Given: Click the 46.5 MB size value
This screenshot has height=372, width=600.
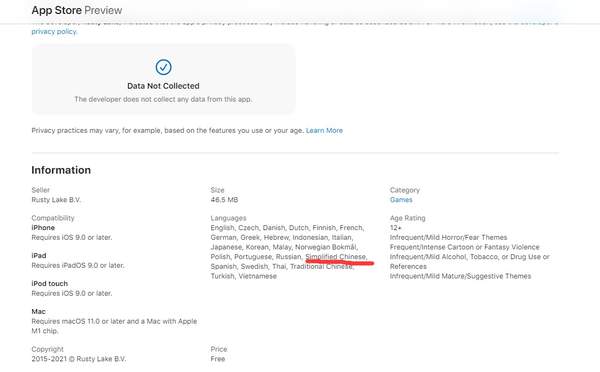Looking at the screenshot, I should (x=224, y=200).
